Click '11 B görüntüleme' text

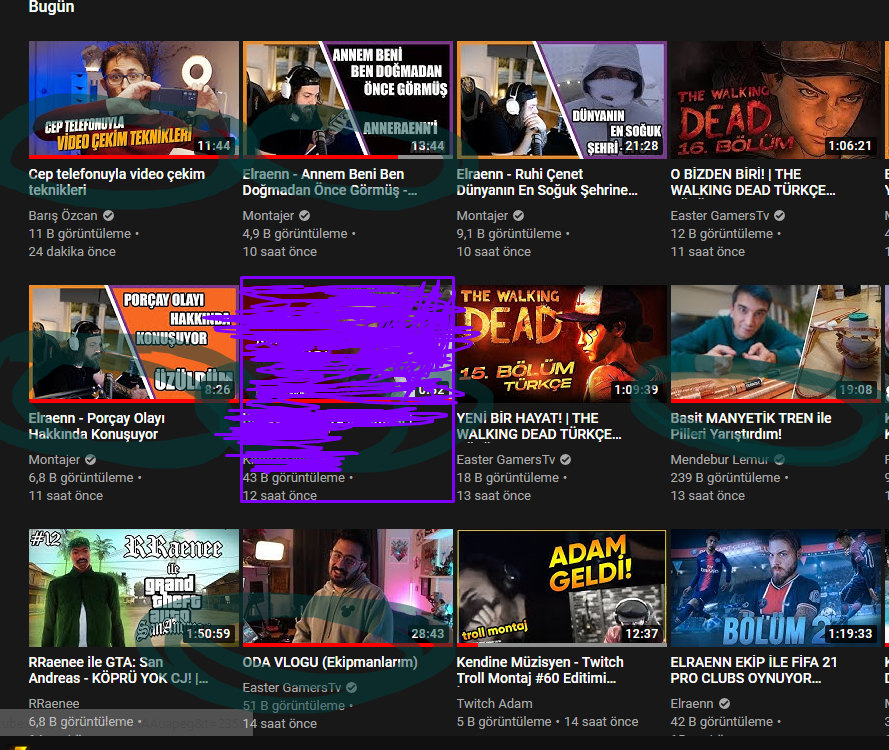click(80, 234)
